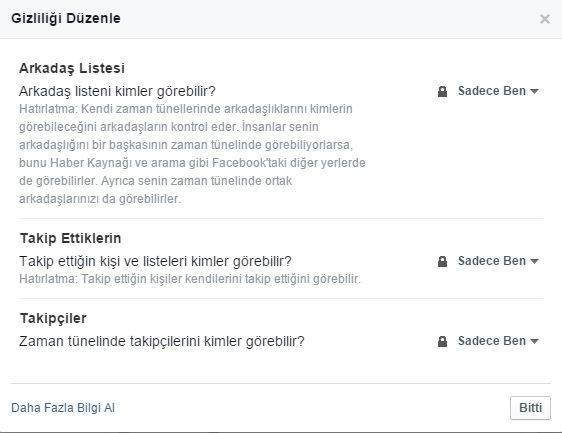Expand the arrow next to Arkadaş Listesi Sadece Ben
This screenshot has height=433, width=562.
point(534,91)
